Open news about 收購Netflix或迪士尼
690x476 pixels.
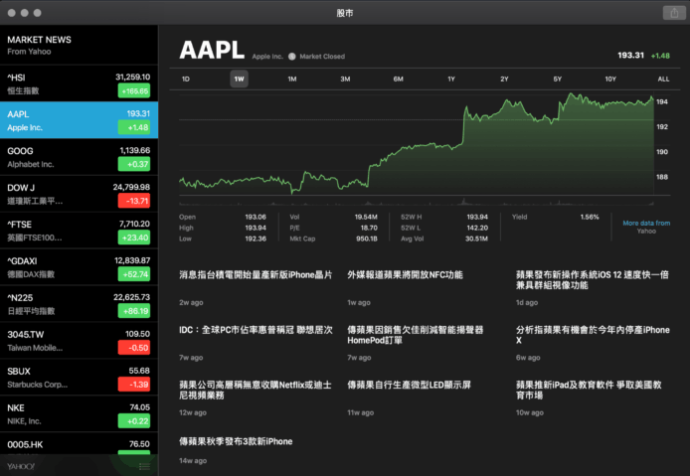click(x=255, y=390)
